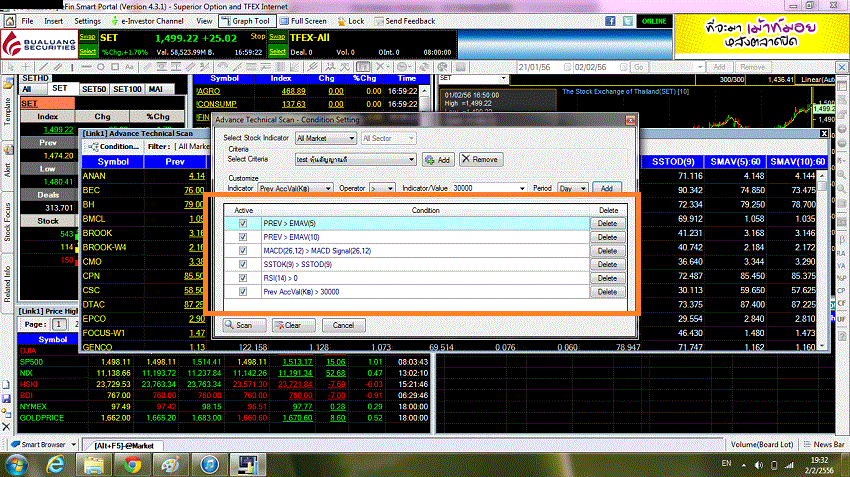Launch Google Chrome from taskbar
The image size is (850, 477).
pos(132,465)
